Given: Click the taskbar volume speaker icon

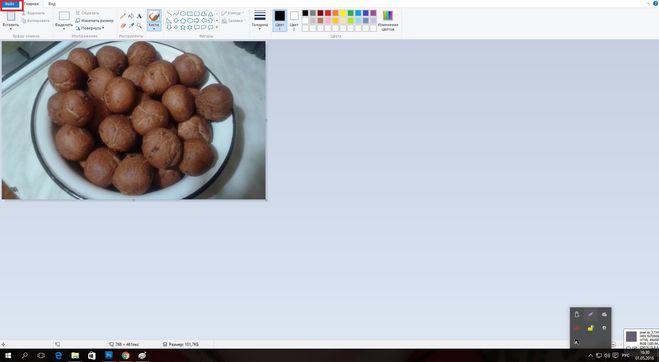Looking at the screenshot, I should click(x=607, y=356).
